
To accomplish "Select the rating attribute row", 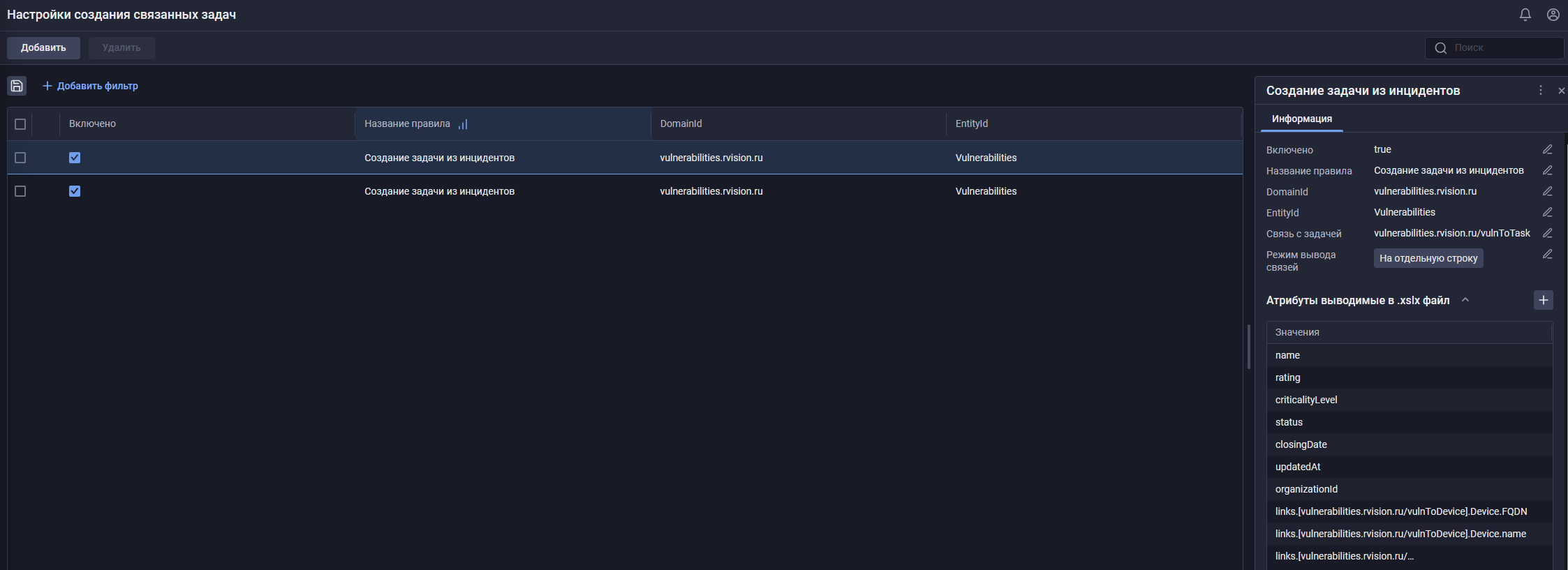I will pyautogui.click(x=1410, y=377).
